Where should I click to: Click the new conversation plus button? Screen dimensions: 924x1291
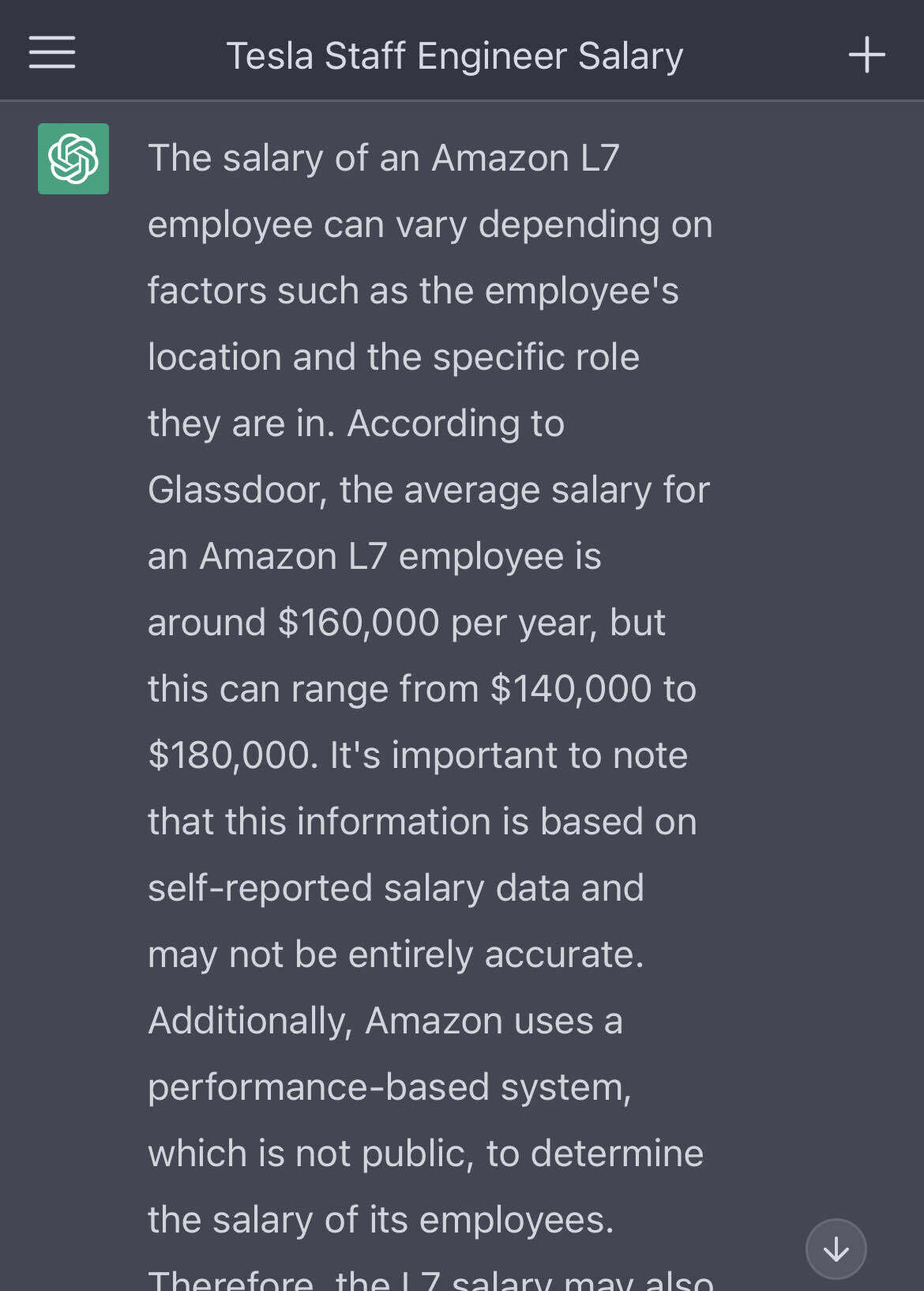tap(866, 54)
